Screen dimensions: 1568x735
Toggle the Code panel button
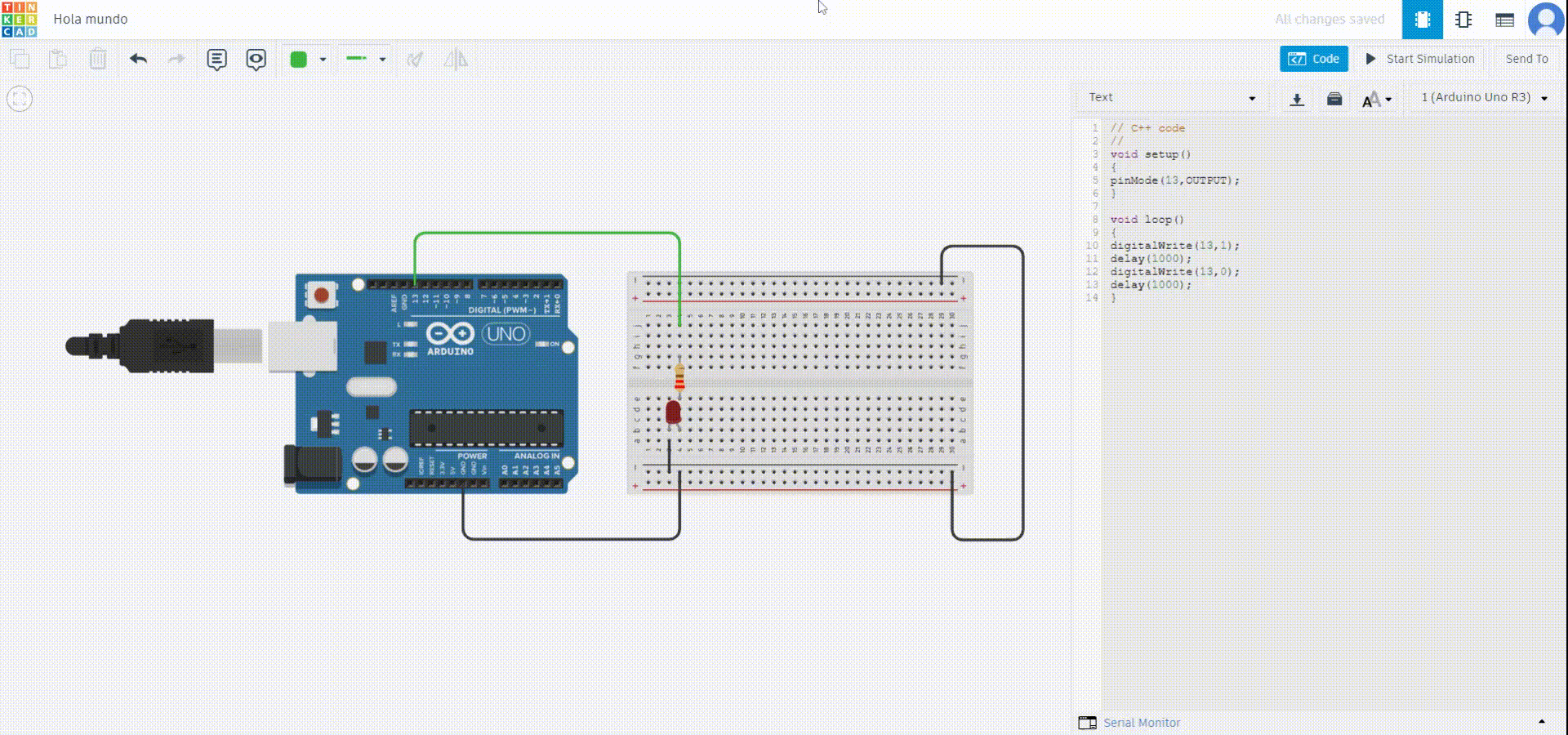pos(1314,59)
